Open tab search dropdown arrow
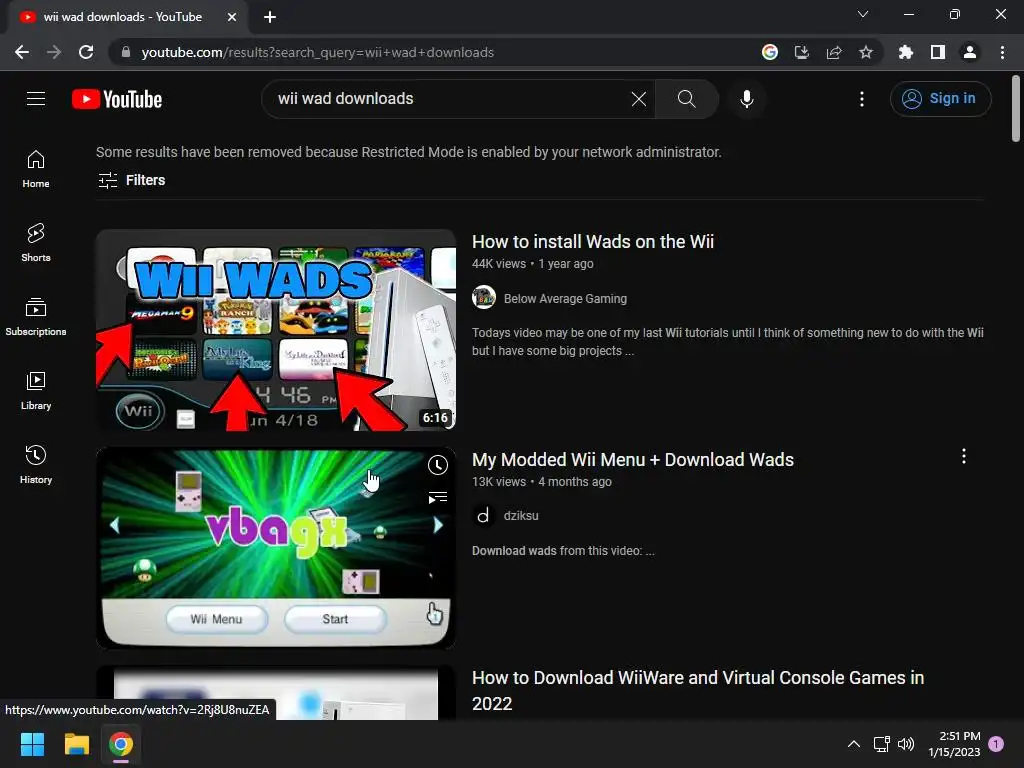The image size is (1024, 768). pos(863,14)
